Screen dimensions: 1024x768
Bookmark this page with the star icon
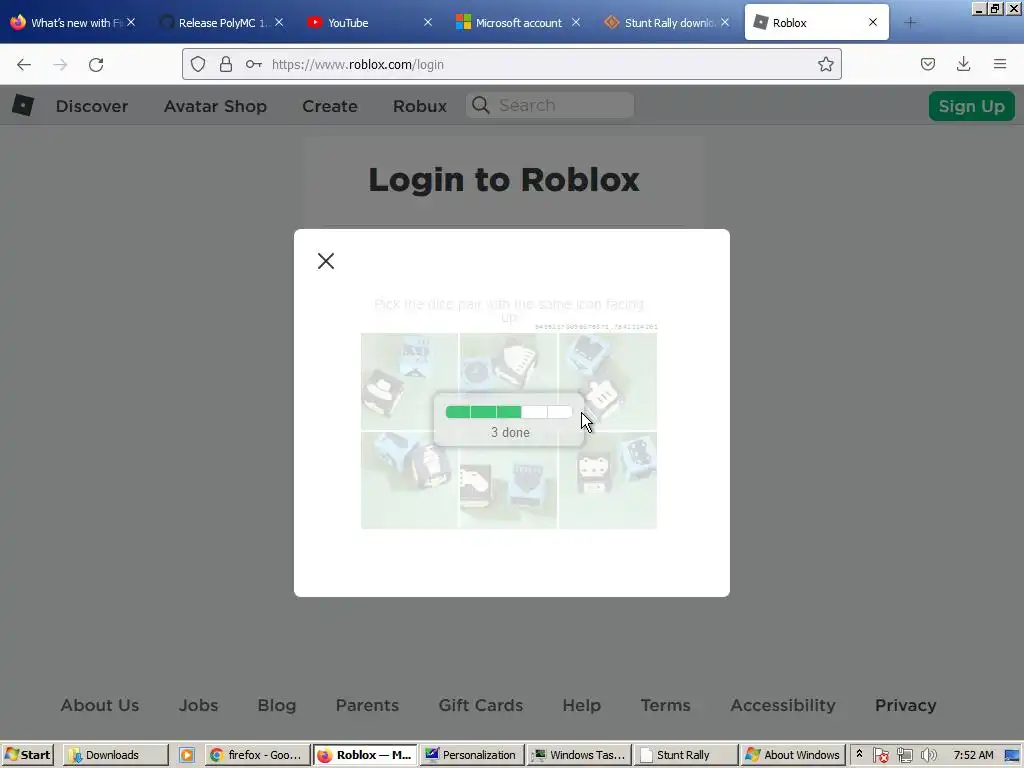pyautogui.click(x=825, y=64)
